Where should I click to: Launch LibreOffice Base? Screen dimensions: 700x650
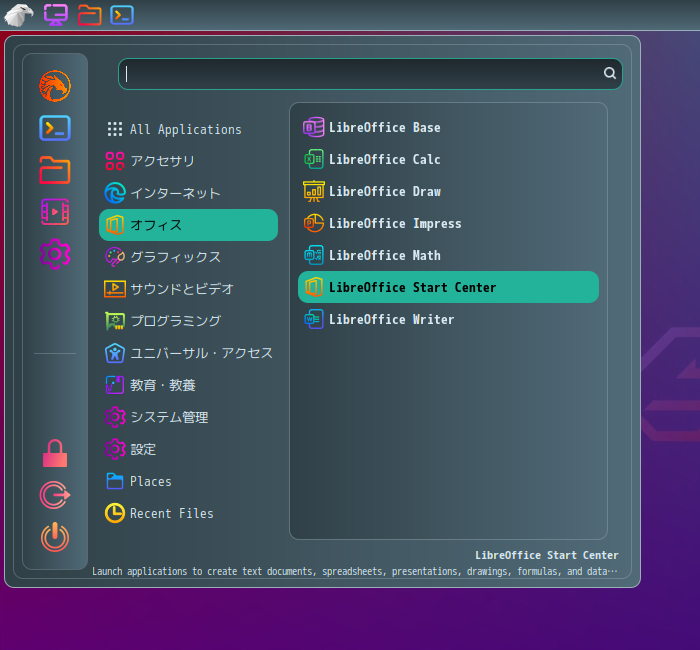pos(448,127)
